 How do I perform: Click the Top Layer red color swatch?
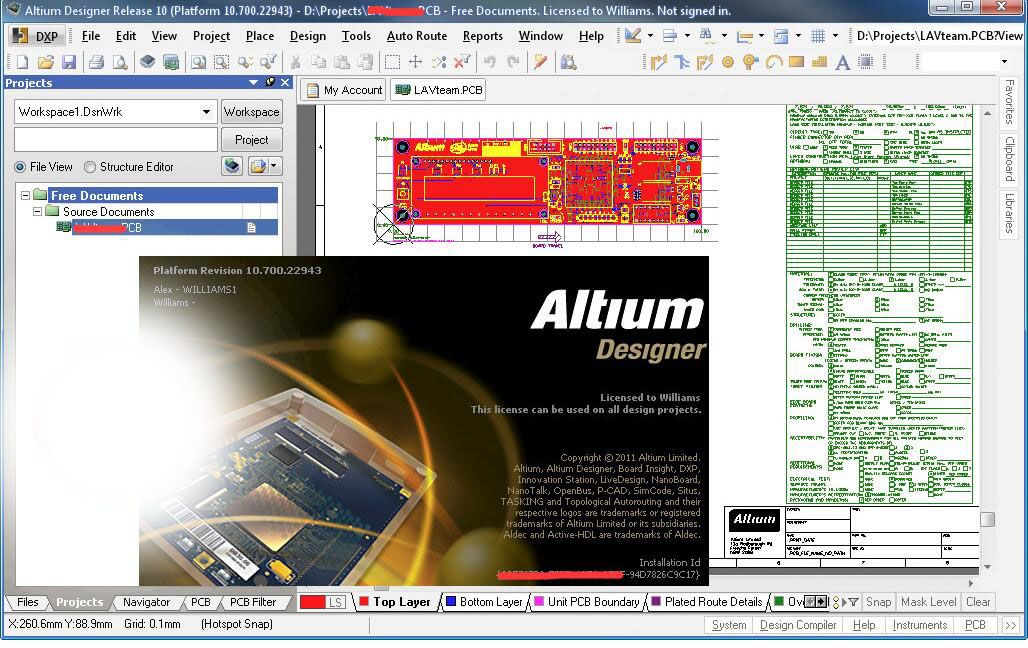point(364,601)
